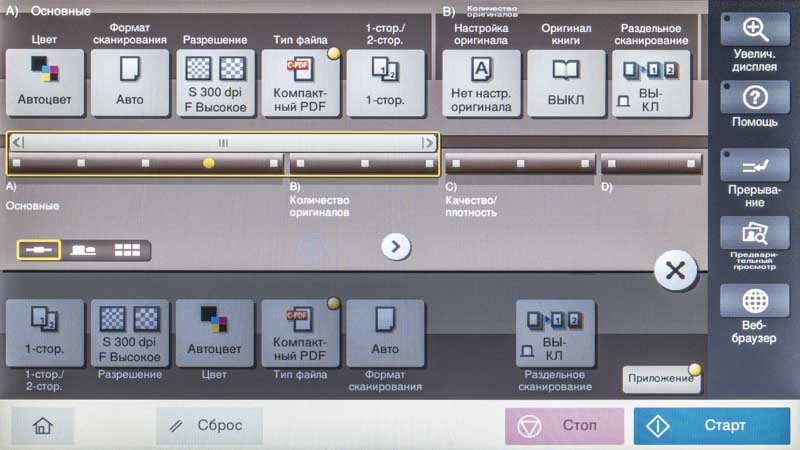Open Предварительный просмотр preview icon
Screen dimensions: 800x450
755,233
